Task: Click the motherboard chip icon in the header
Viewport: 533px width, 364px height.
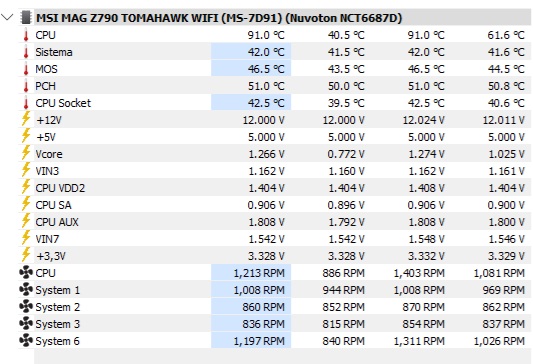Action: tap(26, 18)
